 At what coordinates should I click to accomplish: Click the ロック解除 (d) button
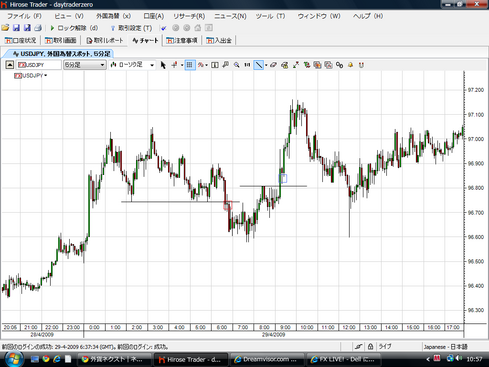(74, 28)
